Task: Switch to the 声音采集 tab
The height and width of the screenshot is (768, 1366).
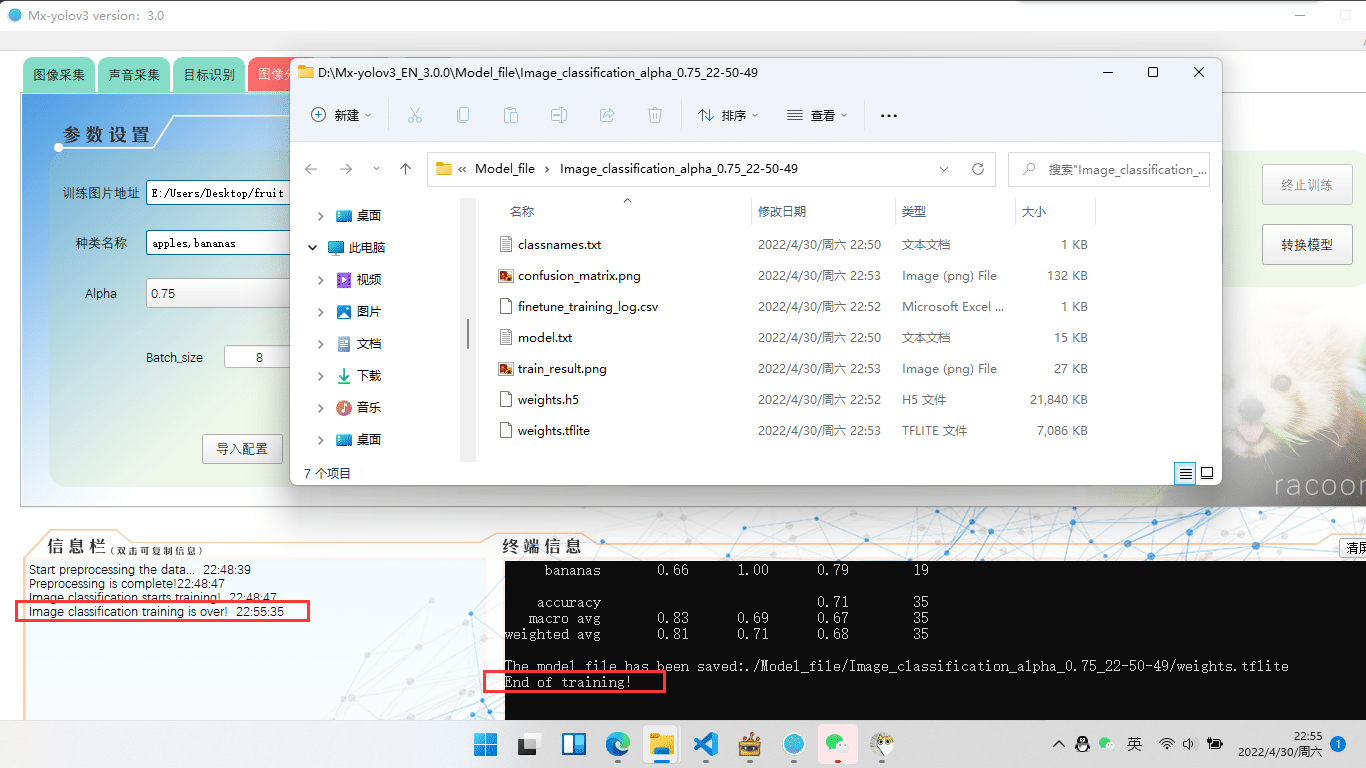Action: pyautogui.click(x=134, y=75)
